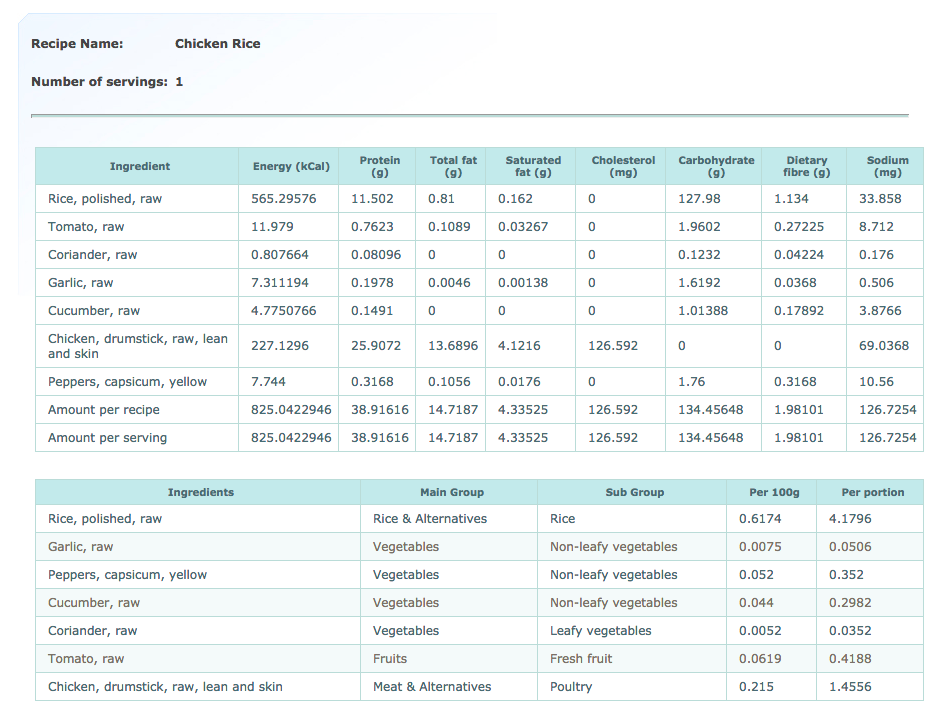Select the Dietary fibre (g) header
947x721 pixels.
806,166
